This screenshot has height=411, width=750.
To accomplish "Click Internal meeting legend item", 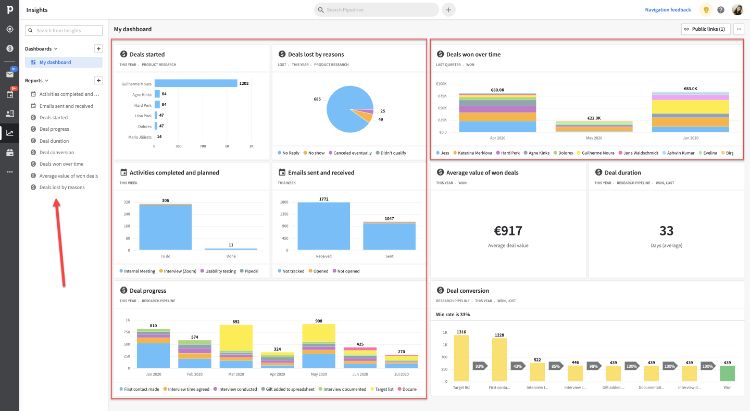I will pos(137,271).
